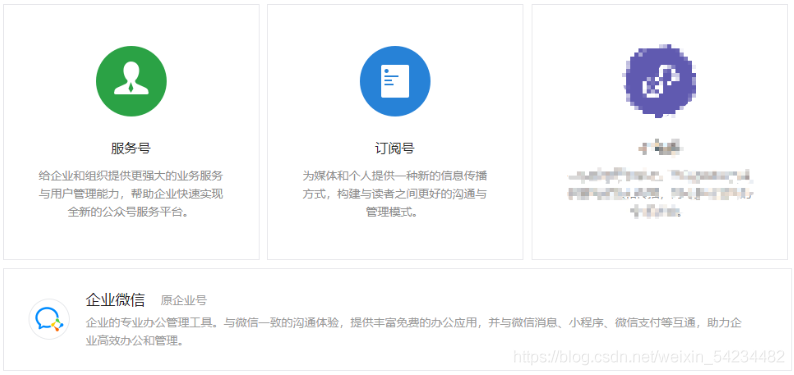Click the blue 订阅号 document icon
This screenshot has width=794, height=375.
tap(395, 81)
